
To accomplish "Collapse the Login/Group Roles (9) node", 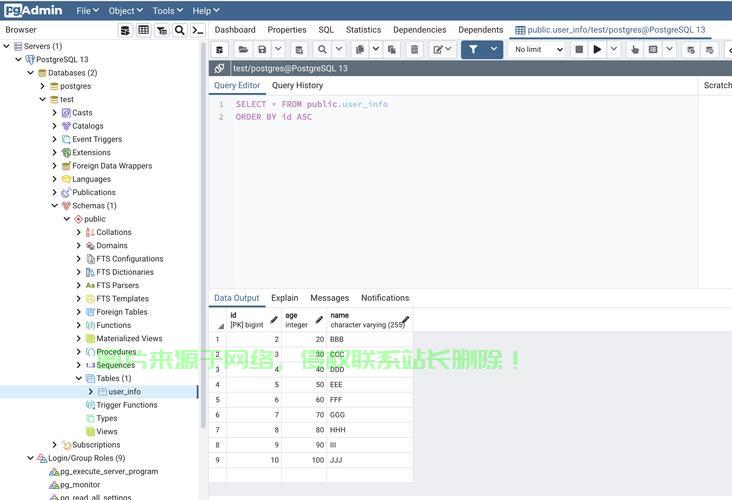I will [30, 458].
